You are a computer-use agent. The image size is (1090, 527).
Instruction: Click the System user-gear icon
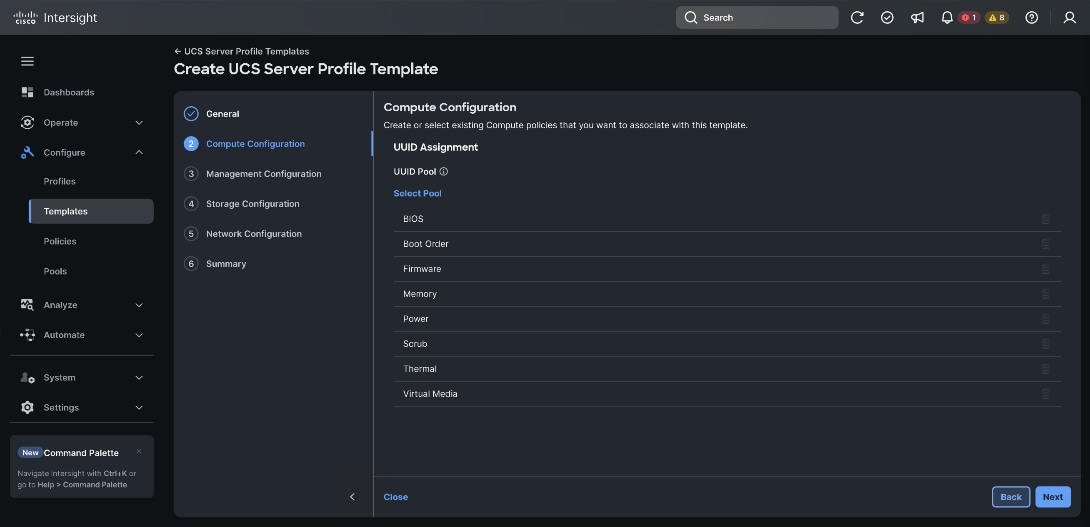point(27,378)
